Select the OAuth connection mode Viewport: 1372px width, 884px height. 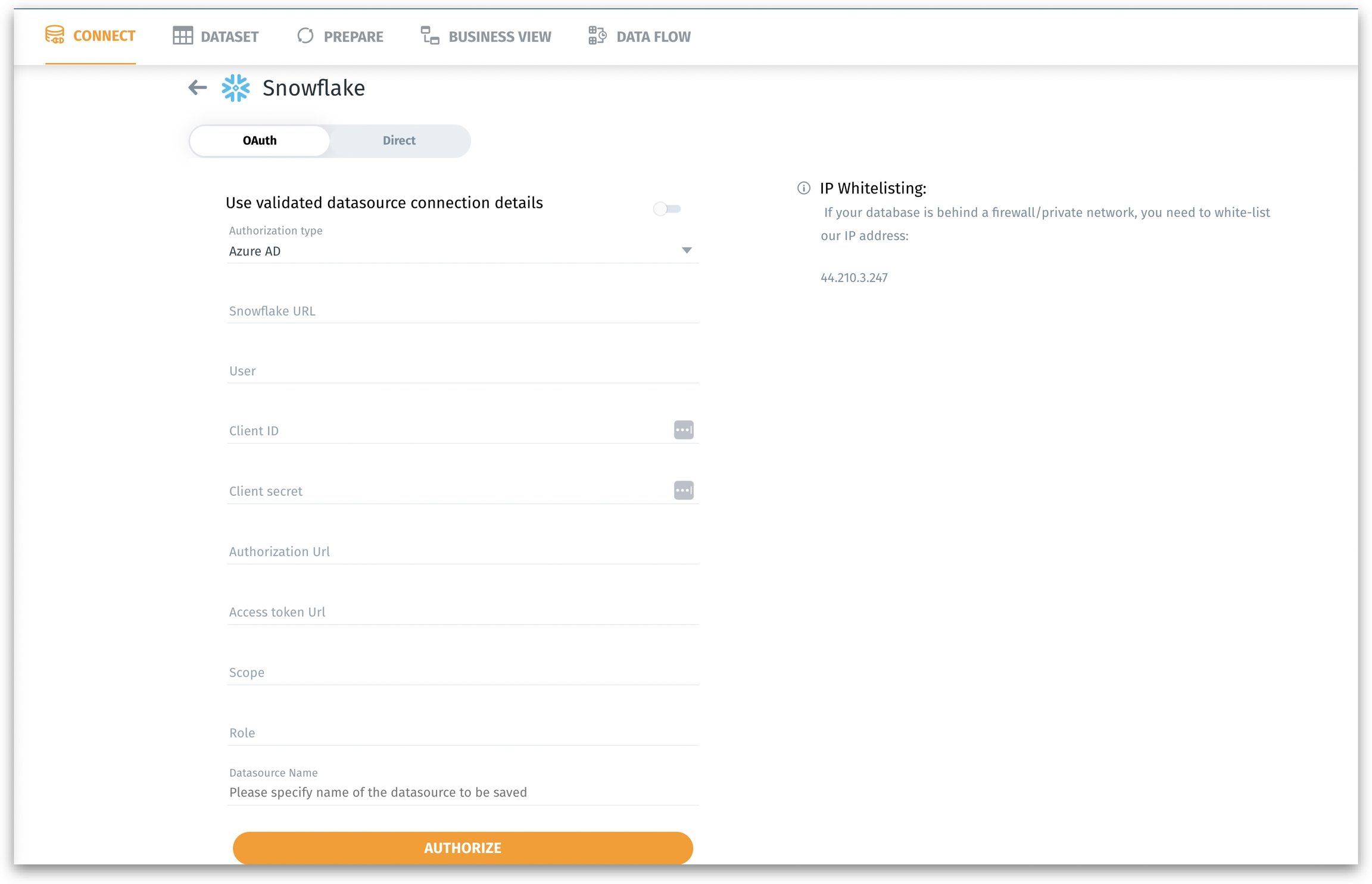pyautogui.click(x=260, y=141)
